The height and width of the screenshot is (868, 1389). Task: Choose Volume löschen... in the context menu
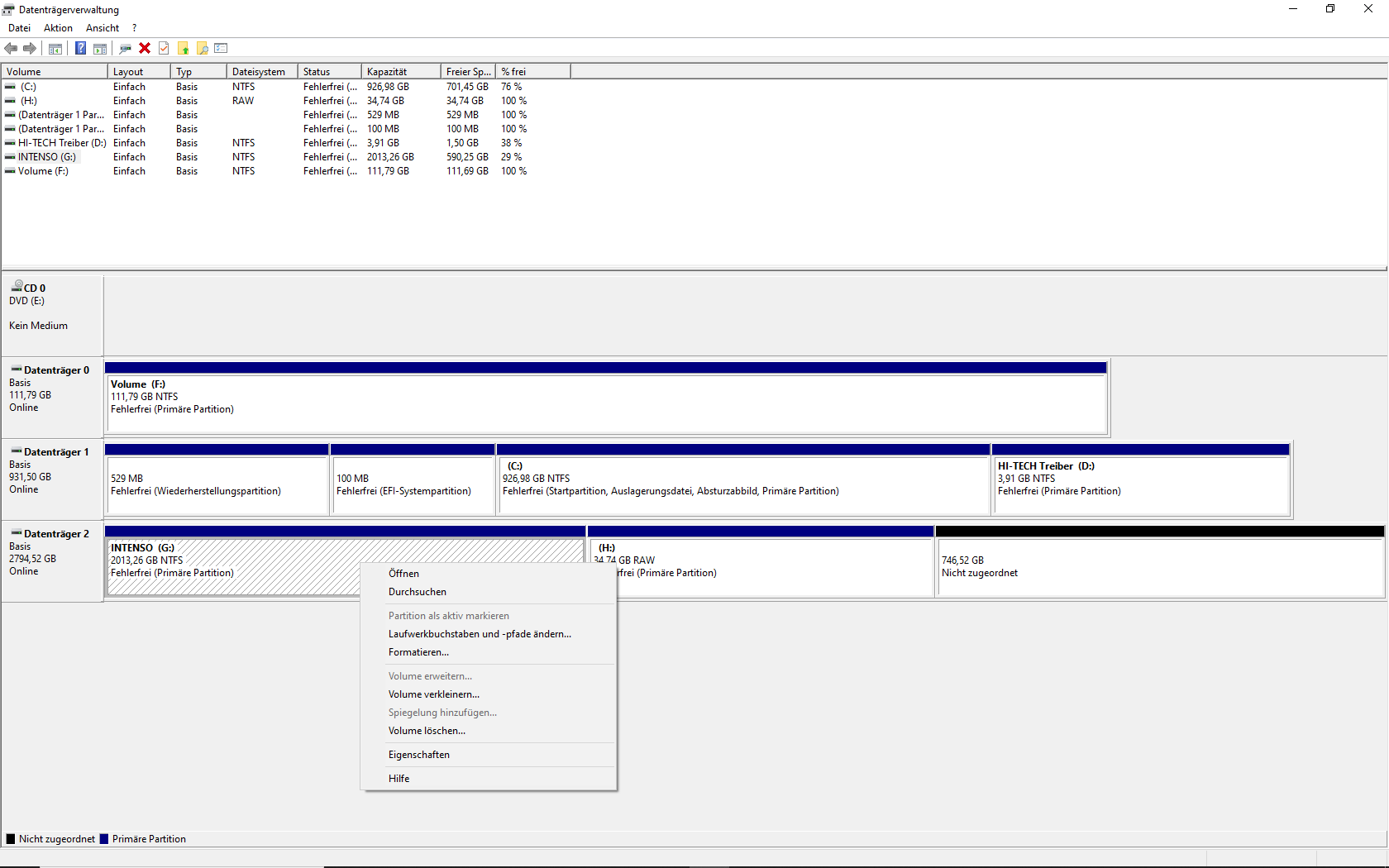489,731
